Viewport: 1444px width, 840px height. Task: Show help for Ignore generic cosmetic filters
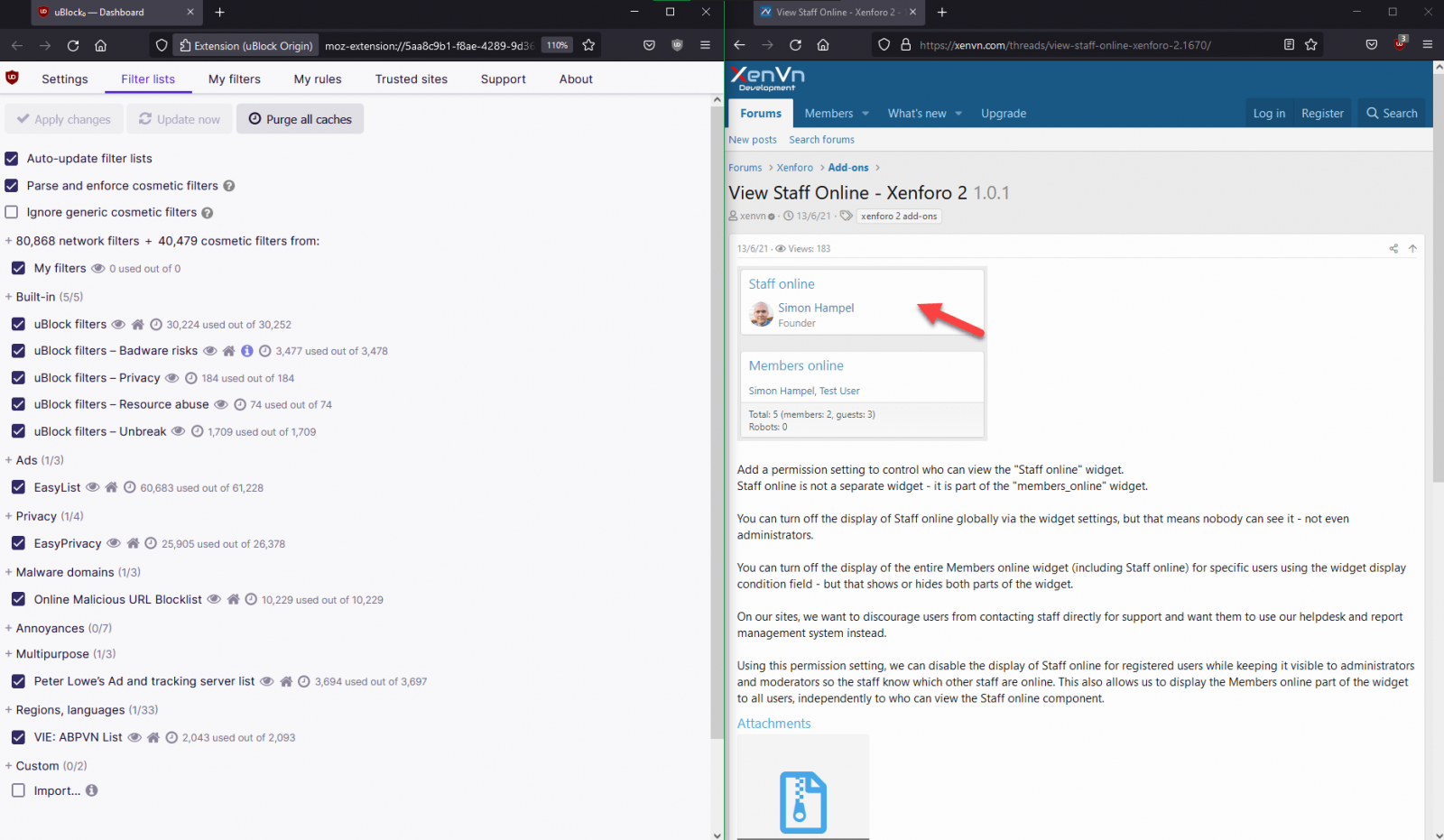coord(207,213)
